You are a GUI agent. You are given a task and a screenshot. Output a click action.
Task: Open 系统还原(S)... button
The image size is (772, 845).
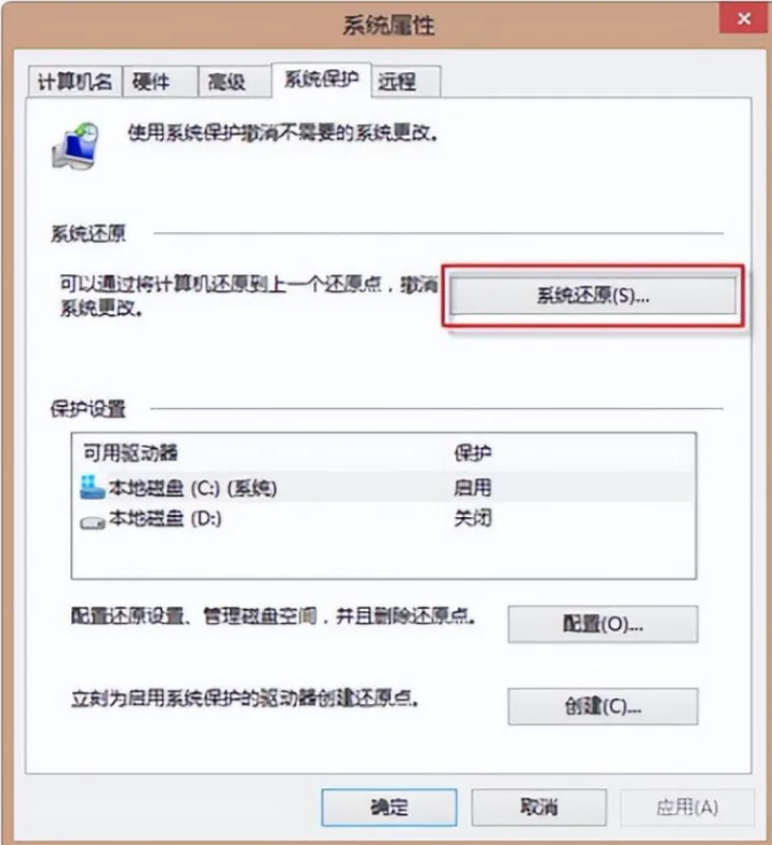pos(593,295)
